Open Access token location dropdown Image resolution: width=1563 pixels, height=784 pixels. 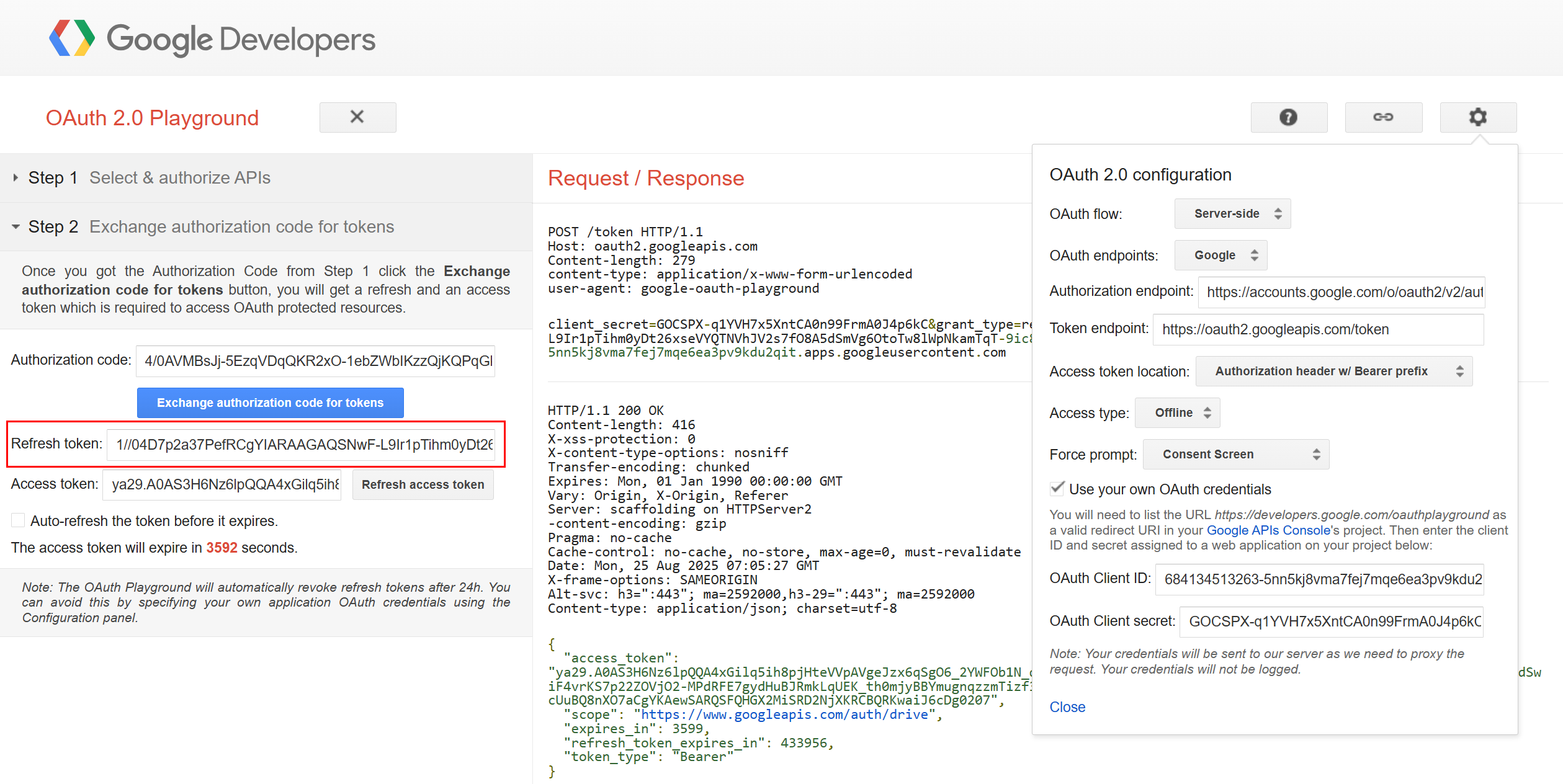click(x=1333, y=372)
